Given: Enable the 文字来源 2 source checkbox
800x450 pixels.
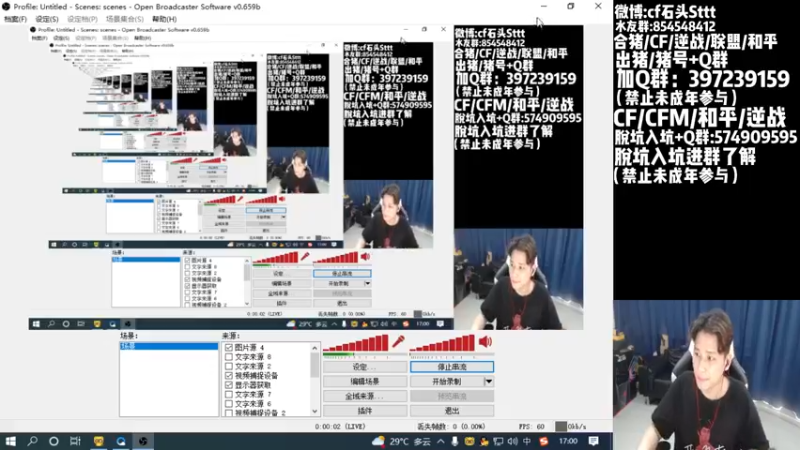Looking at the screenshot, I should coord(229,366).
